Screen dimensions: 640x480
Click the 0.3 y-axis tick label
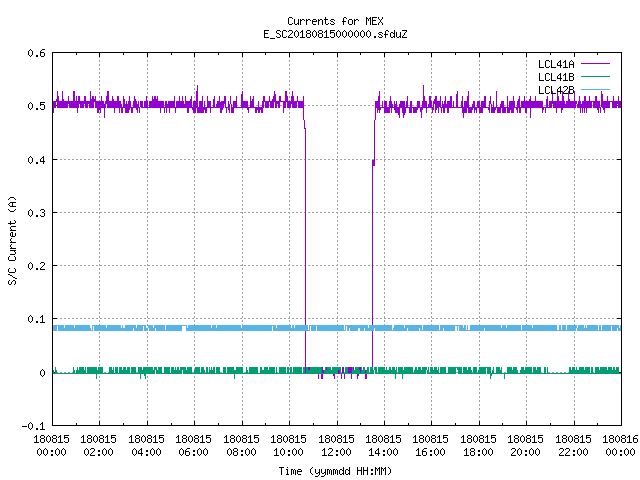[36, 213]
